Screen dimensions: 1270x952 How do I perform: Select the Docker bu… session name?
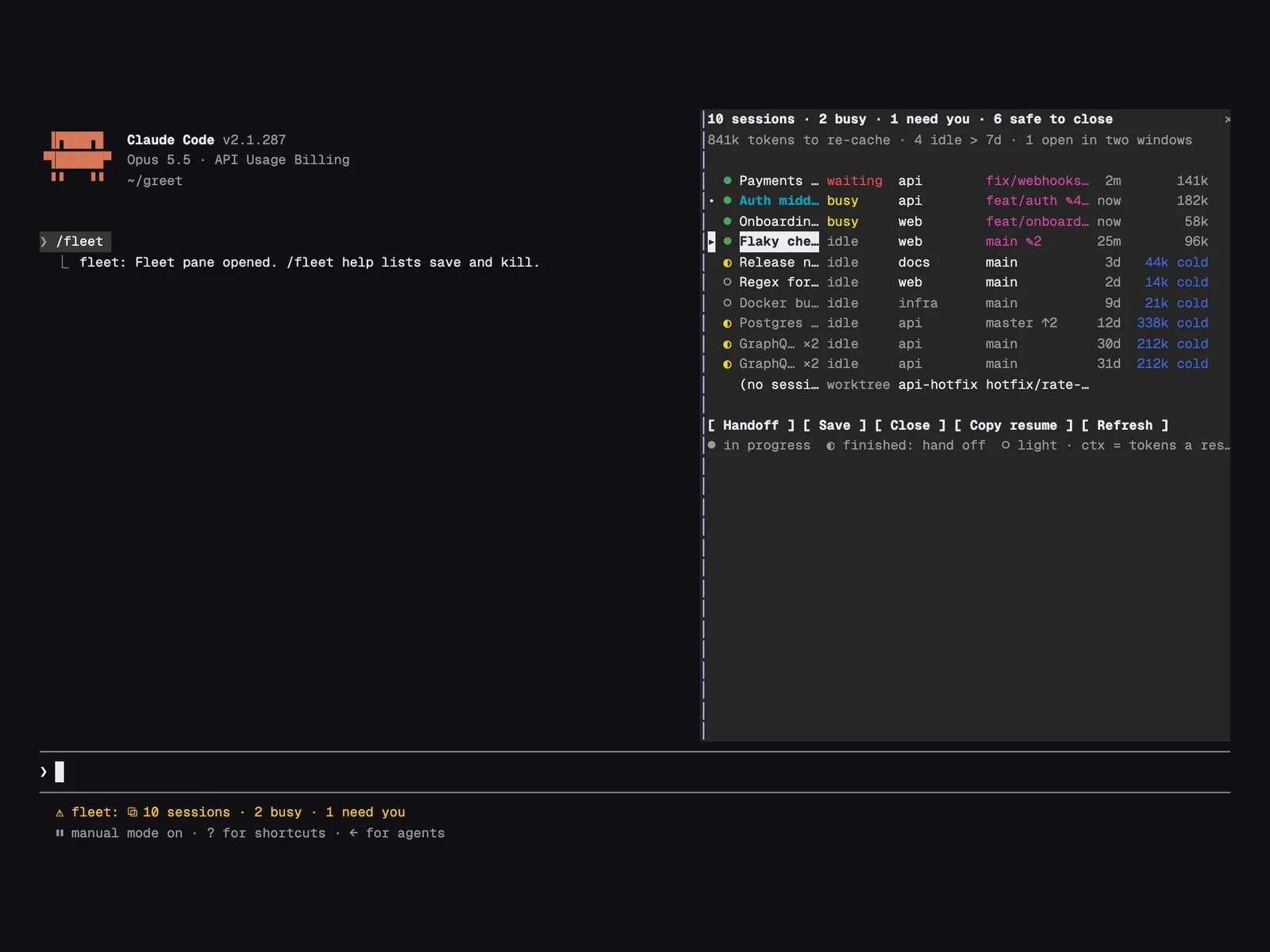pyautogui.click(x=779, y=303)
